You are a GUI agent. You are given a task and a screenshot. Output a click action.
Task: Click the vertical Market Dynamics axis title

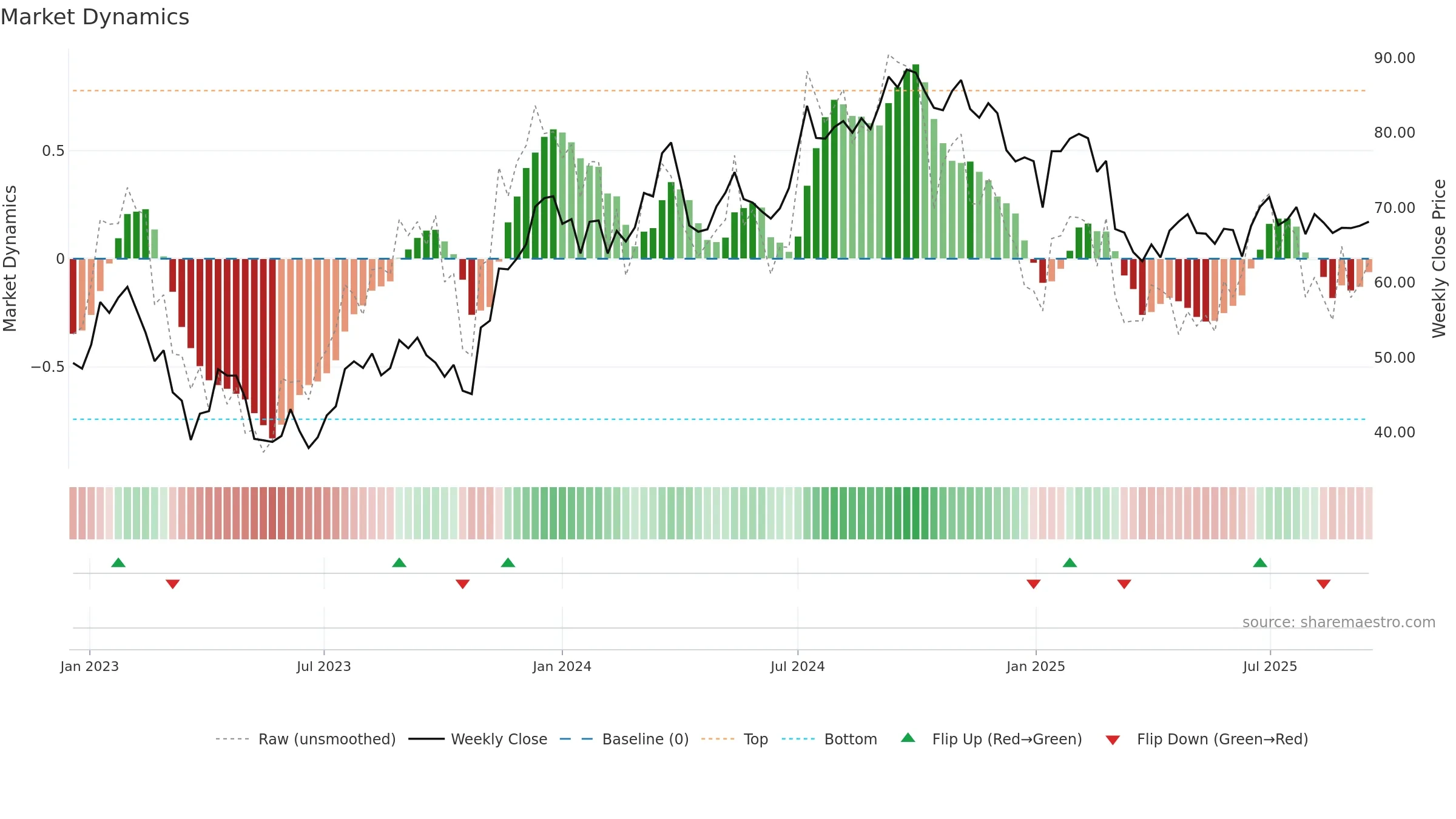[10, 258]
